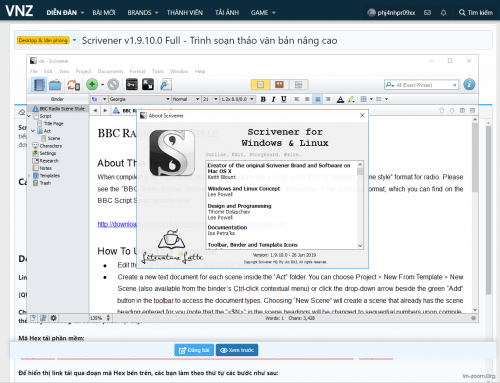Open the table options dropdown arrow

[371, 99]
